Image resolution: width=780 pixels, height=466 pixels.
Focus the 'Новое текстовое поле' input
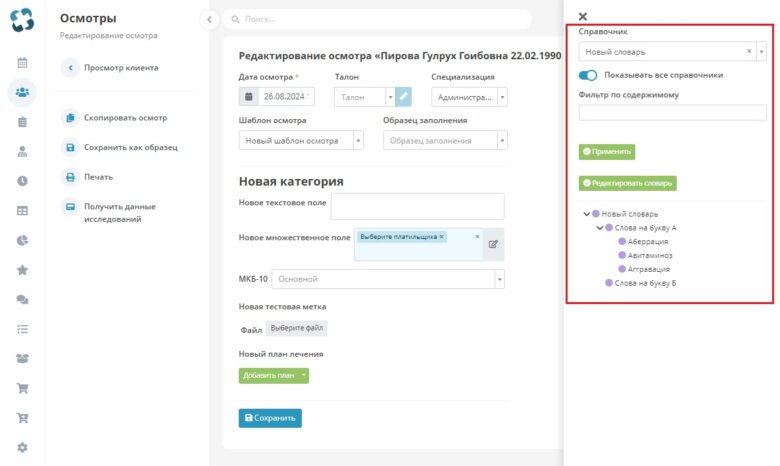click(417, 206)
